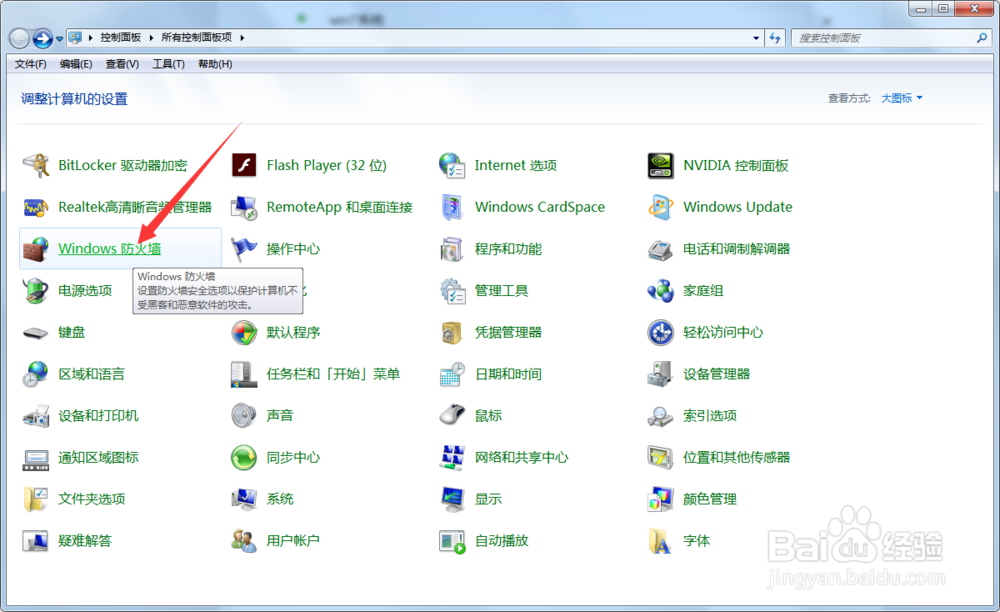The image size is (1000, 612).
Task: Click the 控制面板 breadcrumb segment
Action: click(x=121, y=38)
